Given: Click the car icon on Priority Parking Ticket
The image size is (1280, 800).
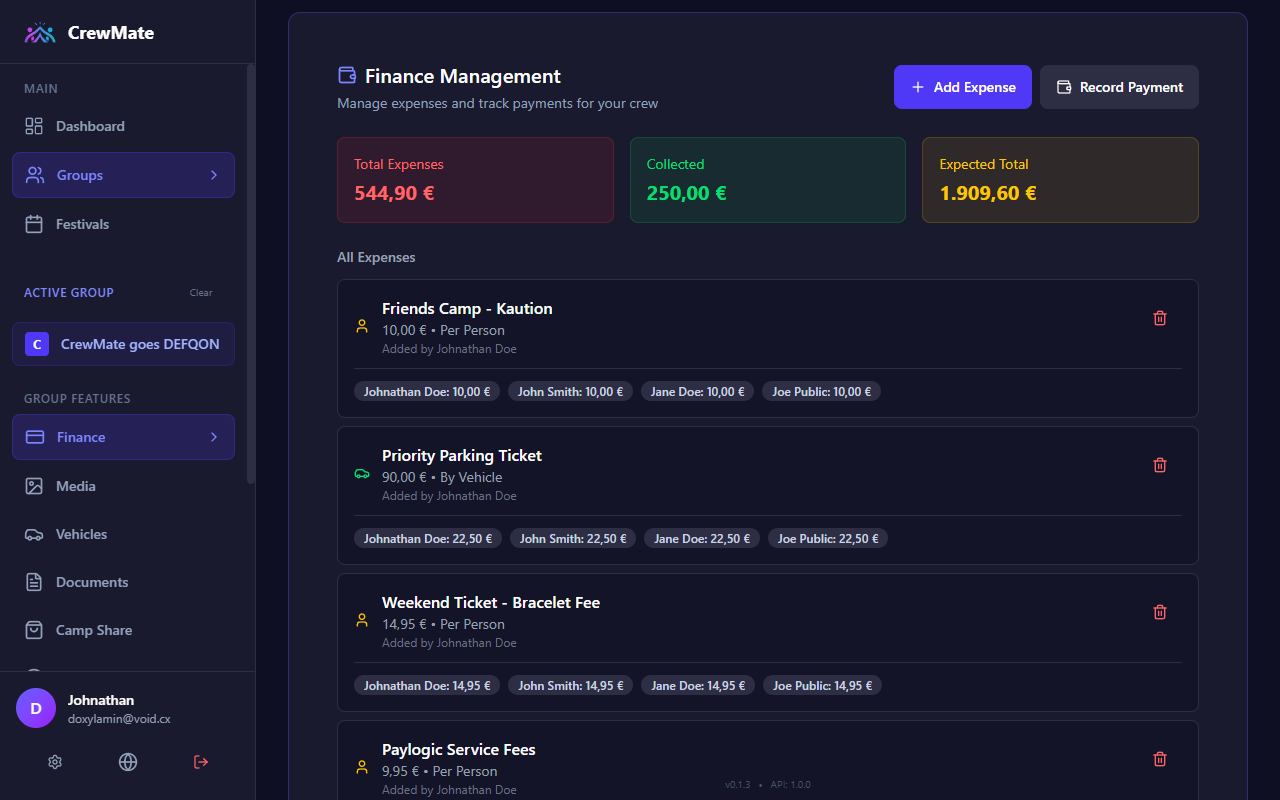Looking at the screenshot, I should (x=362, y=473).
